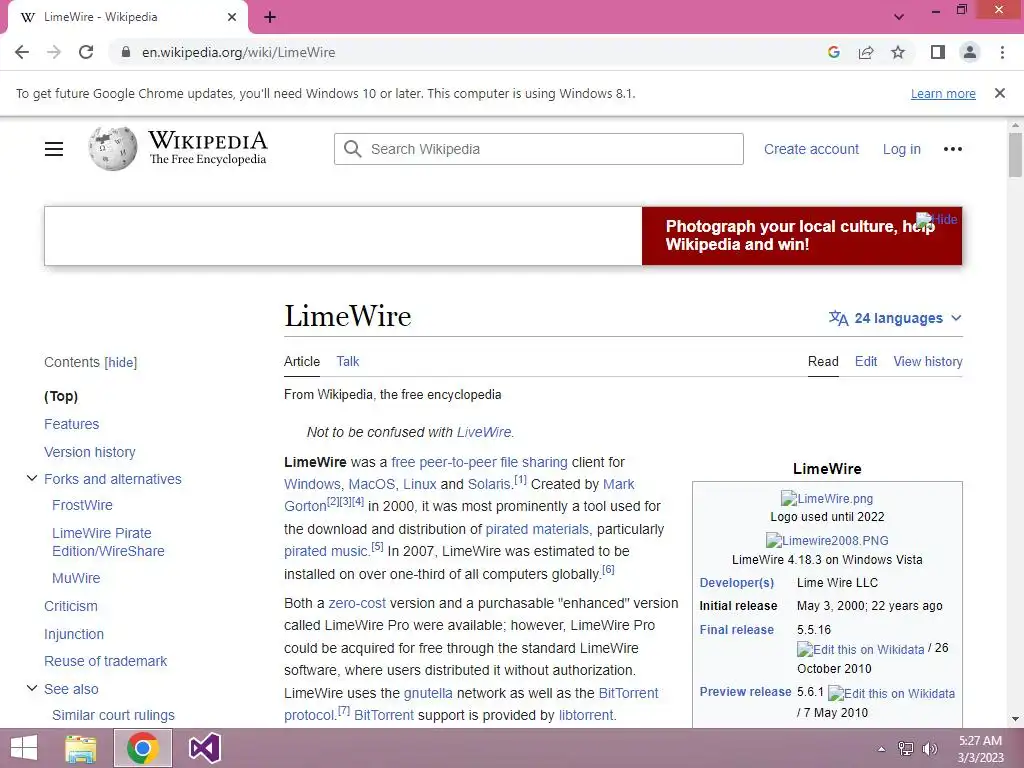The image size is (1024, 768).
Task: Go to Forks and alternatives section
Action: pyautogui.click(x=112, y=479)
